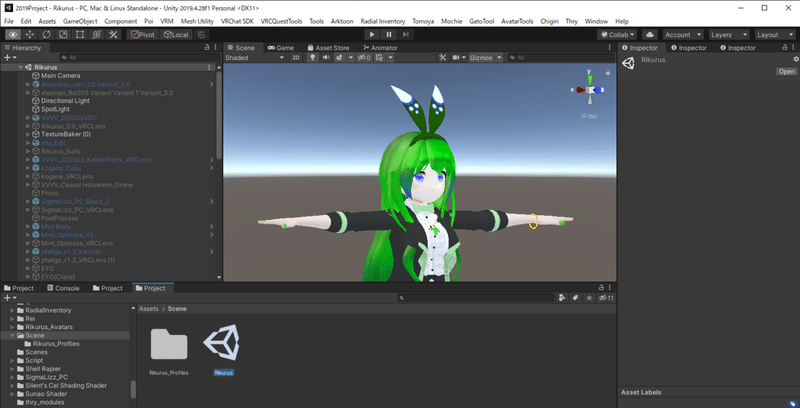This screenshot has height=408, width=800.
Task: Select the Rikurus_Profiles folder thumbnail
Action: [x=169, y=344]
